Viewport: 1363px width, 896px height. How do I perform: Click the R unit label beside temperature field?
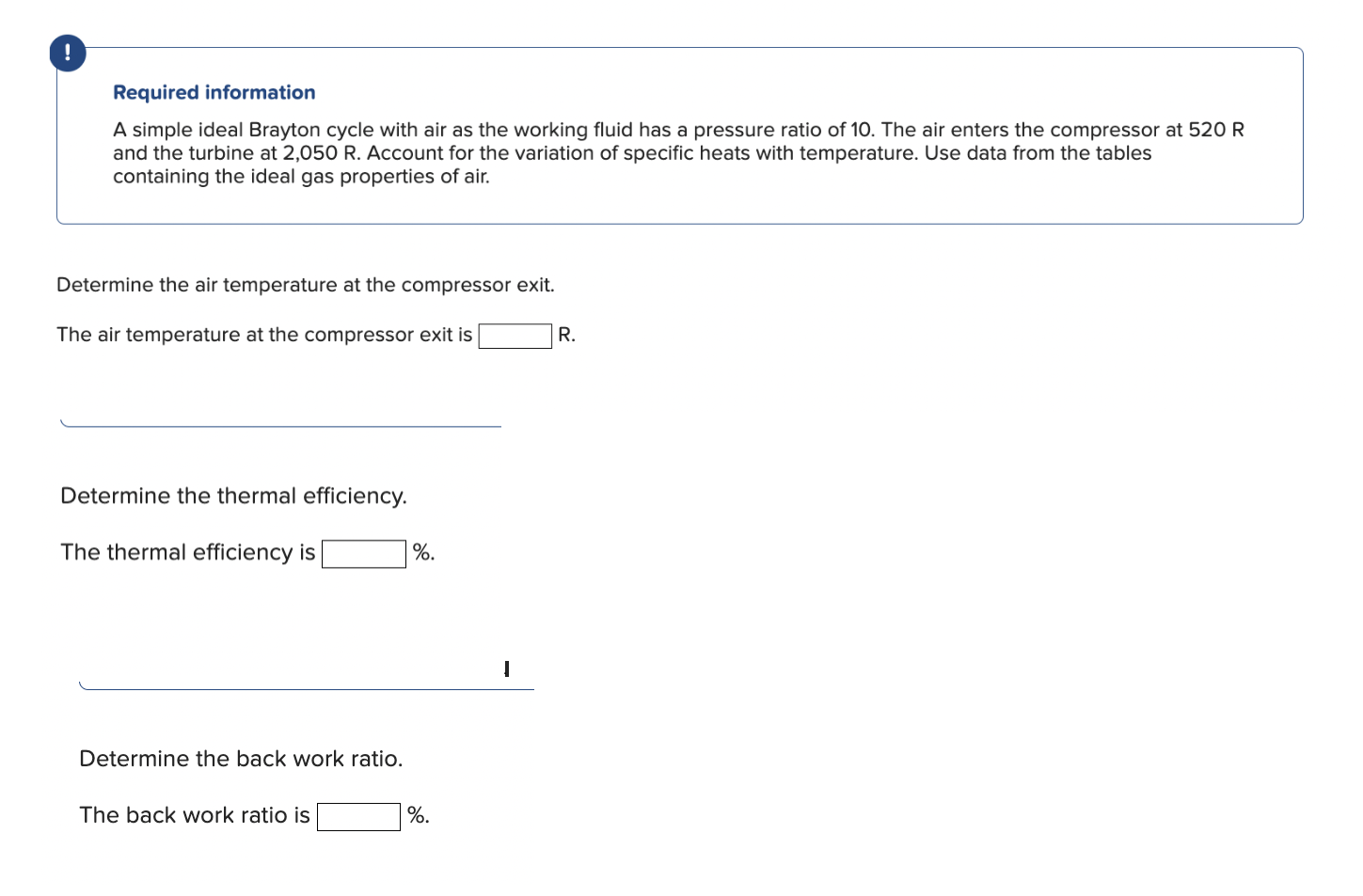coord(565,335)
